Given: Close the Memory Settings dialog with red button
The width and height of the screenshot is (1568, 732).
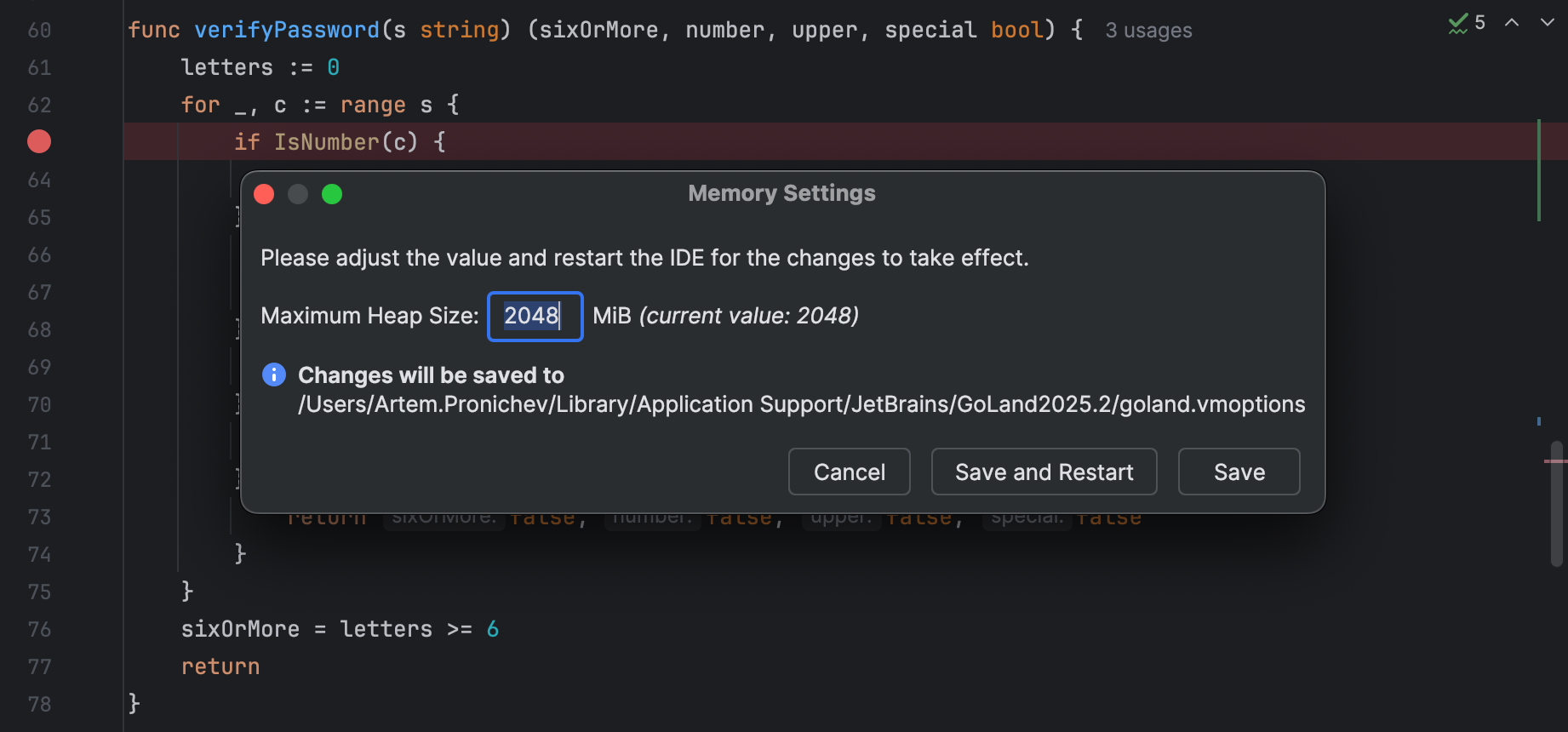Looking at the screenshot, I should coord(264,195).
